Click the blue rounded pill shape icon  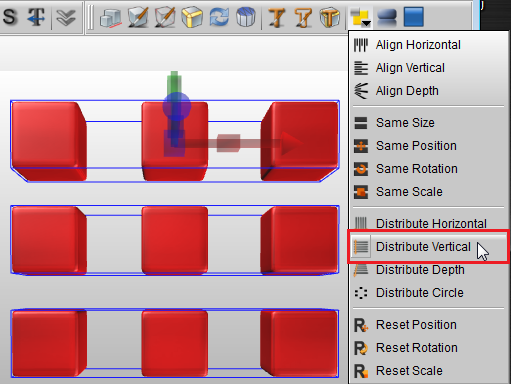click(x=387, y=17)
